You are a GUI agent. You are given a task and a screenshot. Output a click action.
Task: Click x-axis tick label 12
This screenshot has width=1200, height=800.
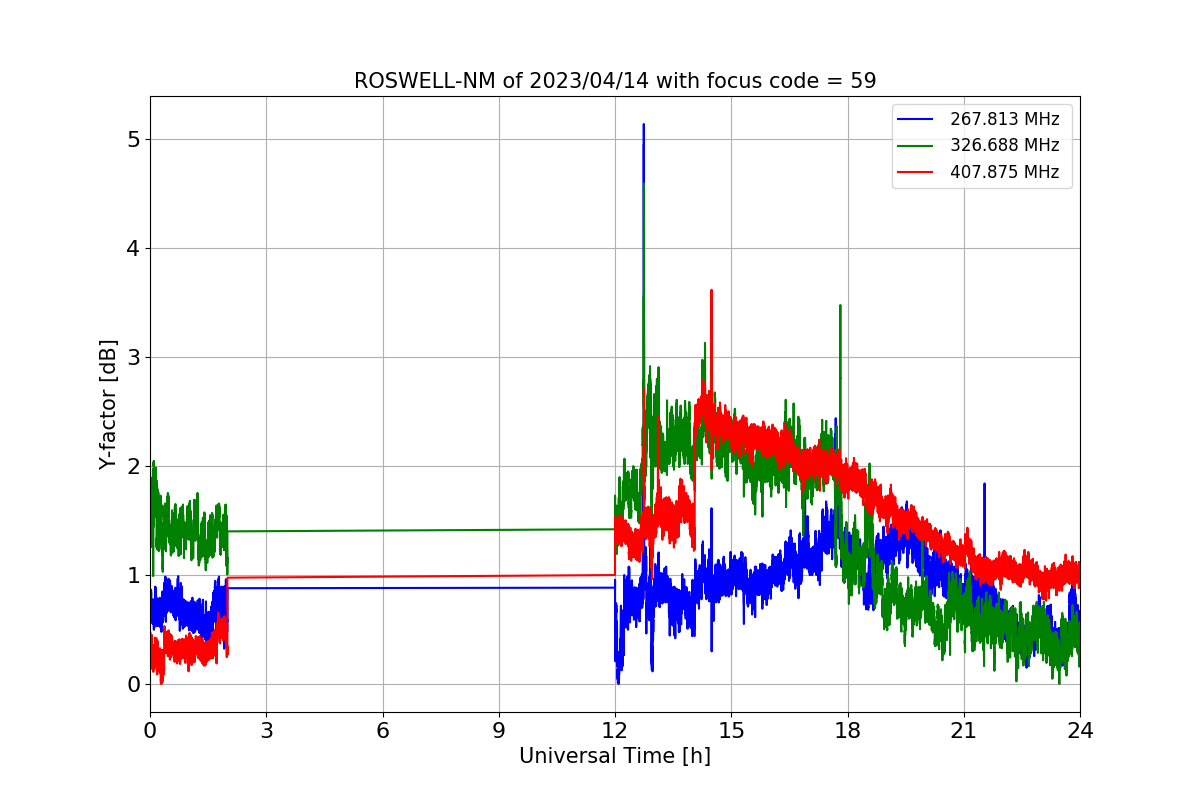615,730
